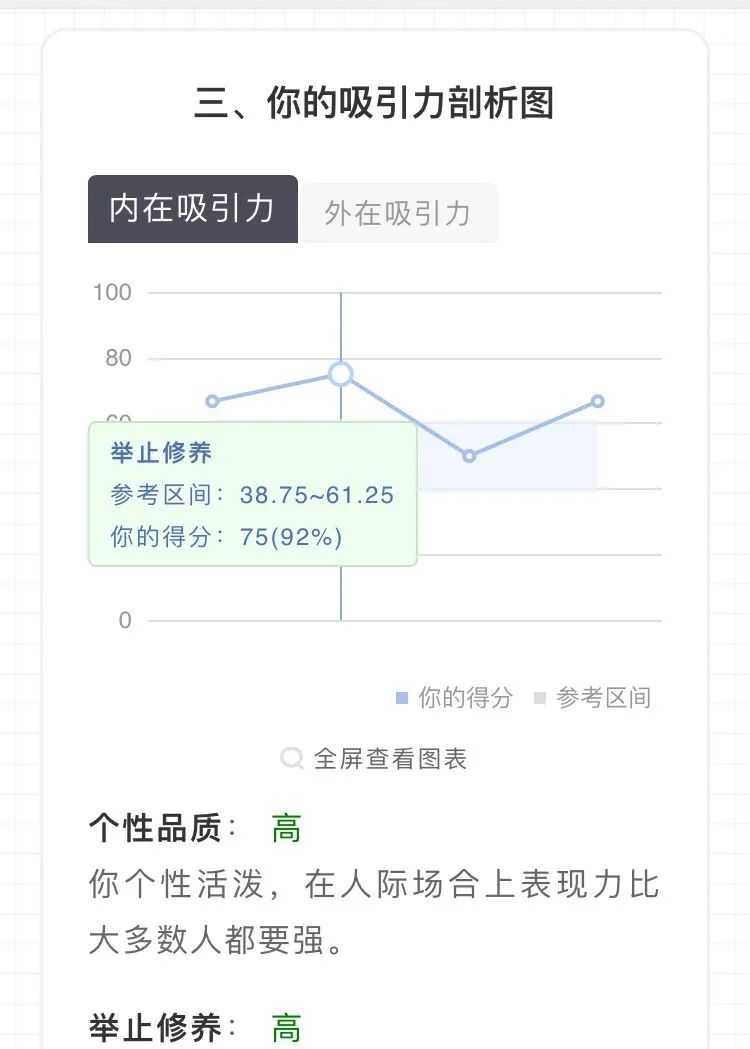Image resolution: width=750 pixels, height=1049 pixels.
Task: Click the gray 参考区间 legend square
Action: pos(540,698)
